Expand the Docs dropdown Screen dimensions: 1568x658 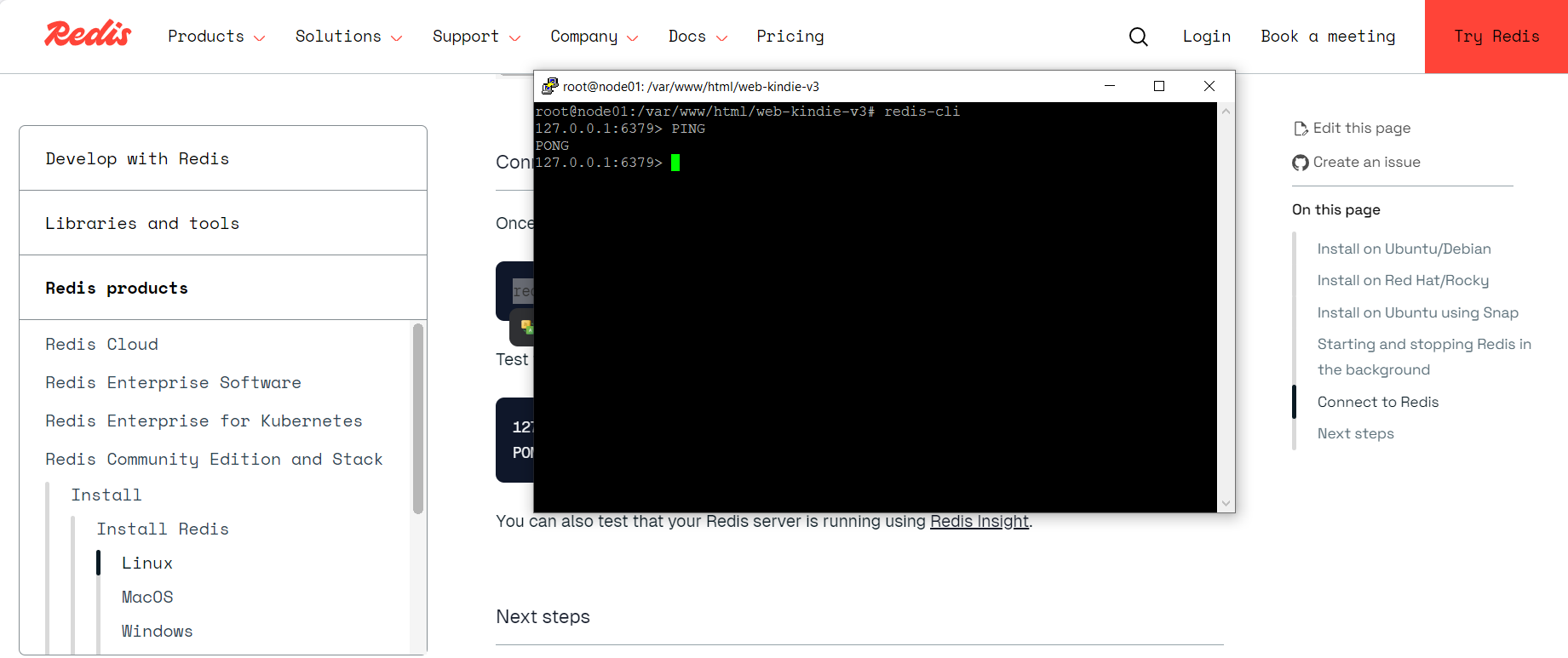coord(698,37)
